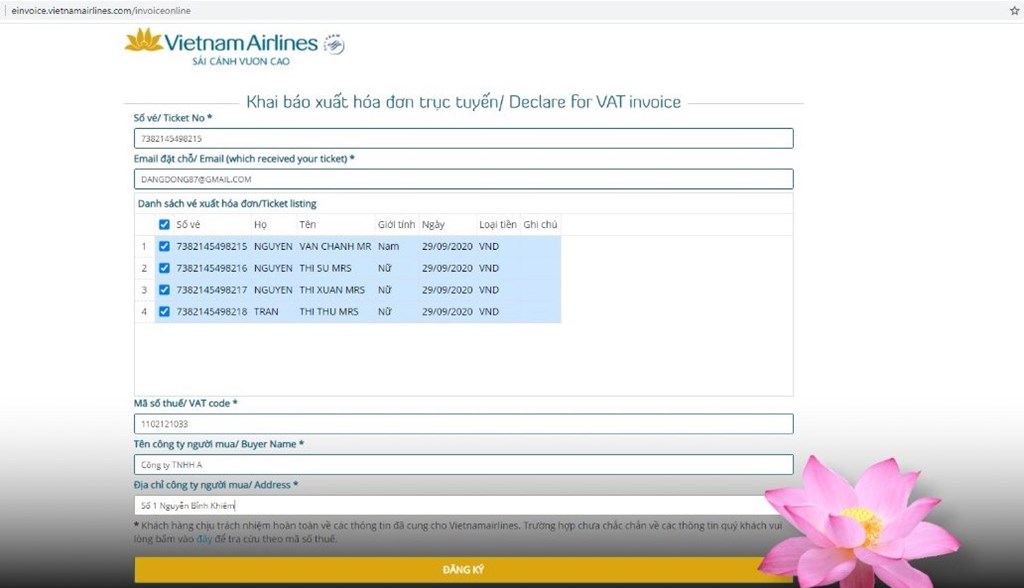Bookmark the page with the star icon
Screen dimensions: 1024x588
(1015, 10)
